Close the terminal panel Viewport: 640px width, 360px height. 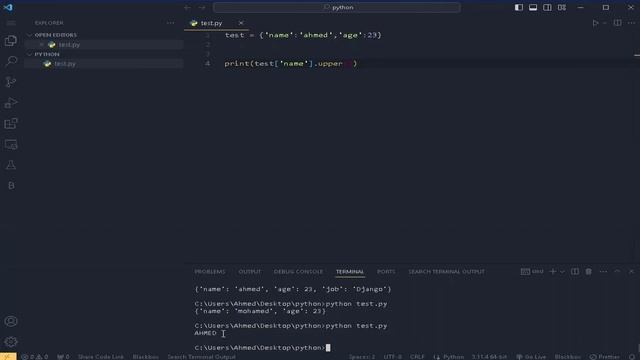click(631, 271)
